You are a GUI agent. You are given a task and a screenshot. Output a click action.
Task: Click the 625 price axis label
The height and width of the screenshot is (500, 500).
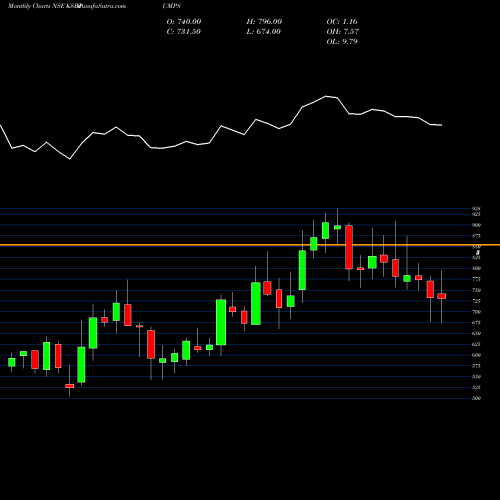(476, 344)
